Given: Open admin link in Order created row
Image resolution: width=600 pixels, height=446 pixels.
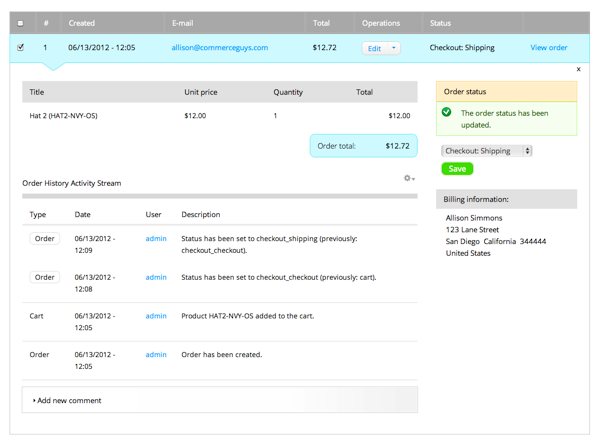Looking at the screenshot, I should pyautogui.click(x=156, y=354).
